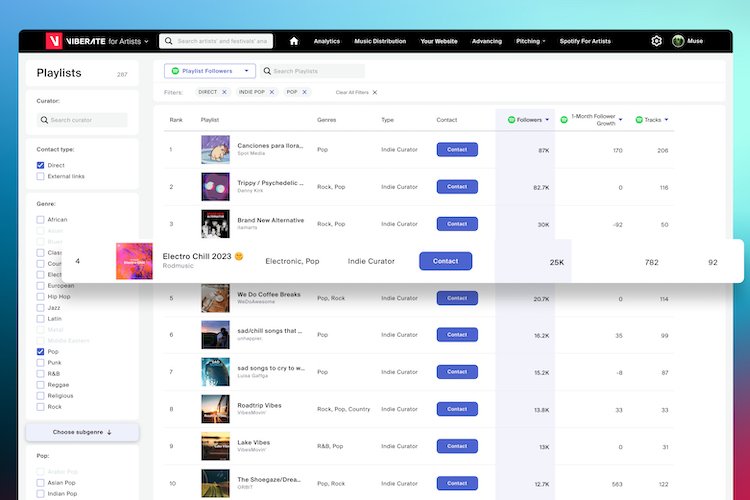
Task: Click Spotify icon beside Tracks header
Action: 639,120
